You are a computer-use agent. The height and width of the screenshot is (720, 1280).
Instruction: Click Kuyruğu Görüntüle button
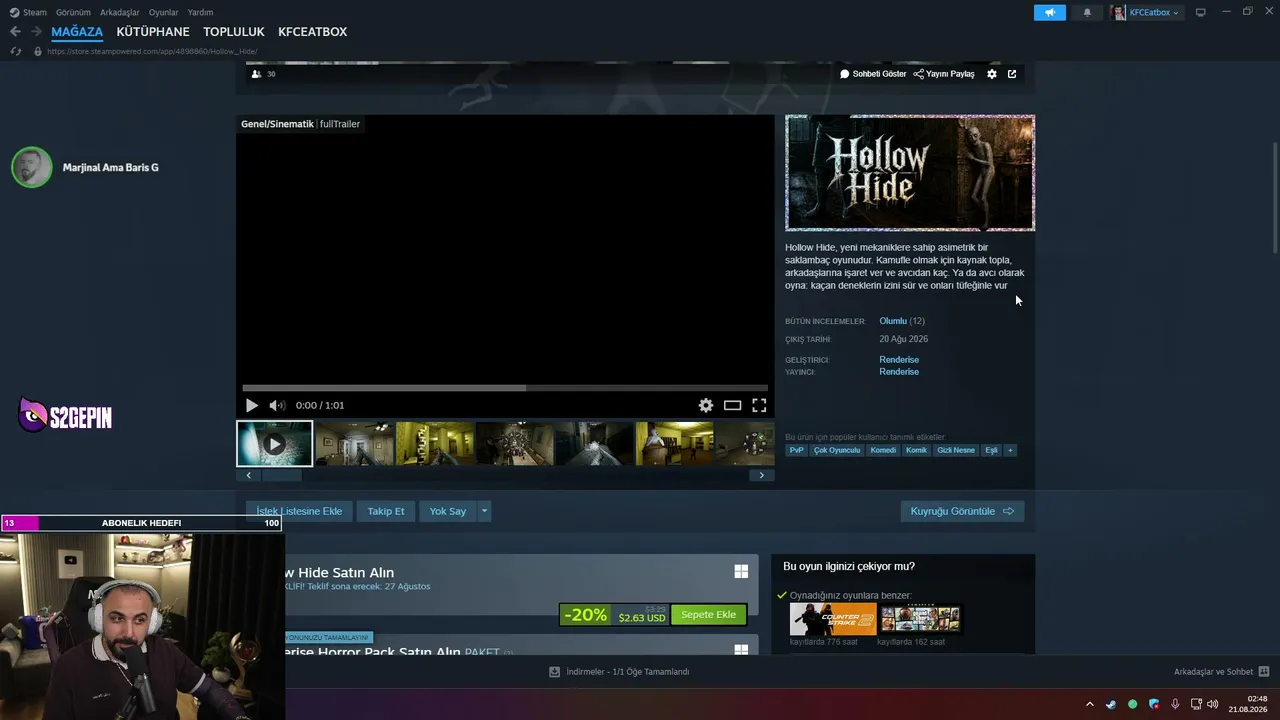962,511
